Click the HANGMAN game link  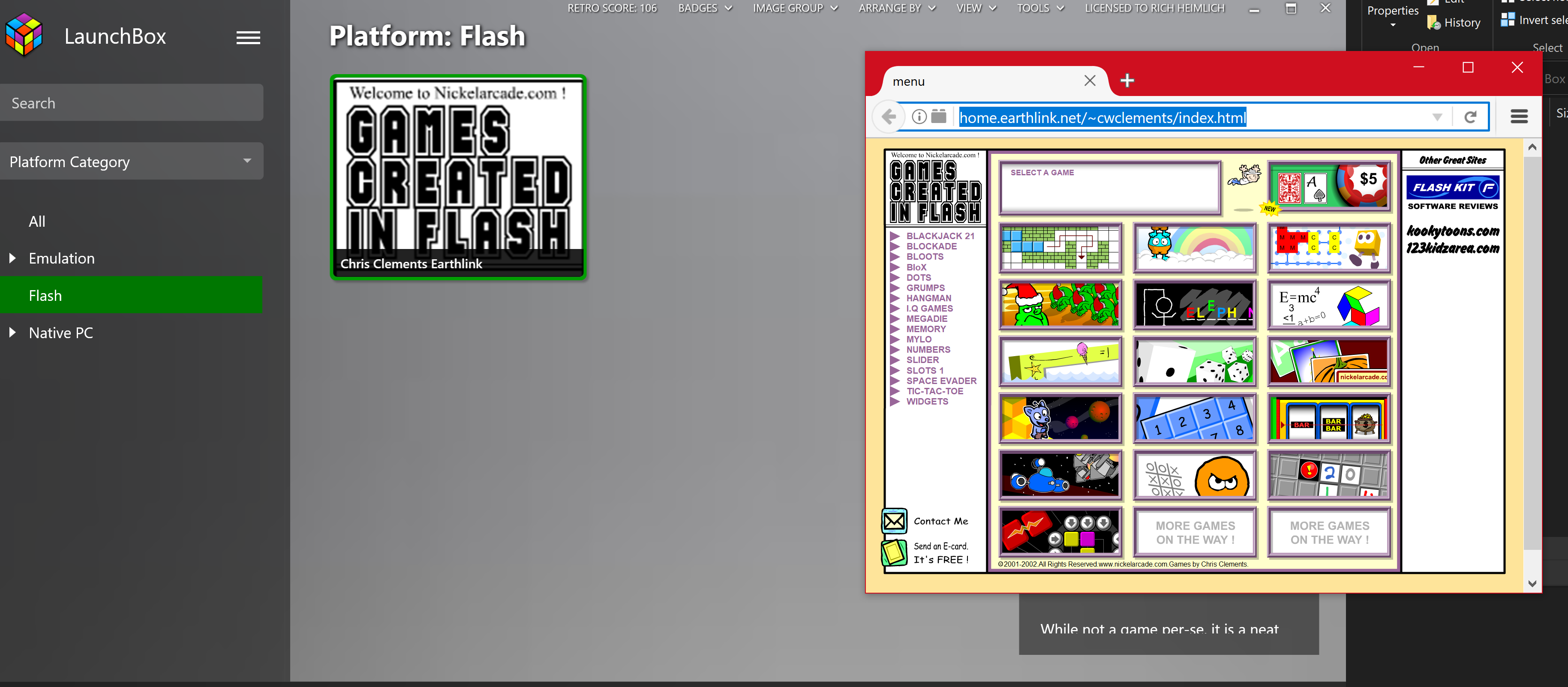[x=928, y=297]
